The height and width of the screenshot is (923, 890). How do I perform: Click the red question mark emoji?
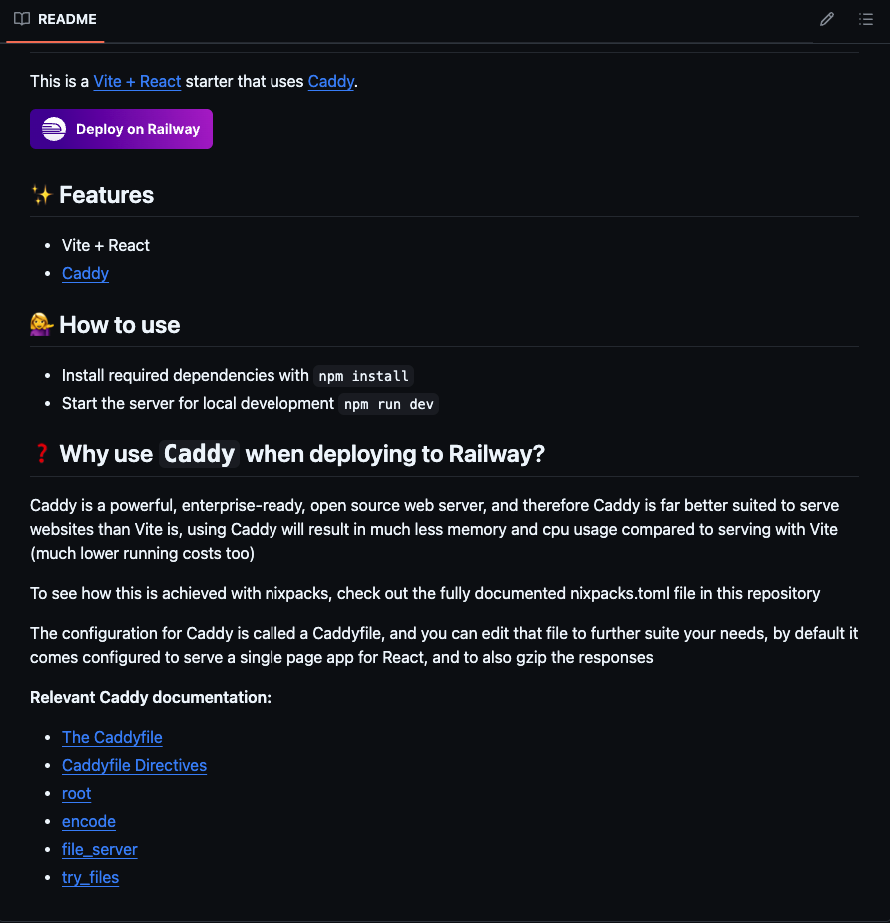42,454
